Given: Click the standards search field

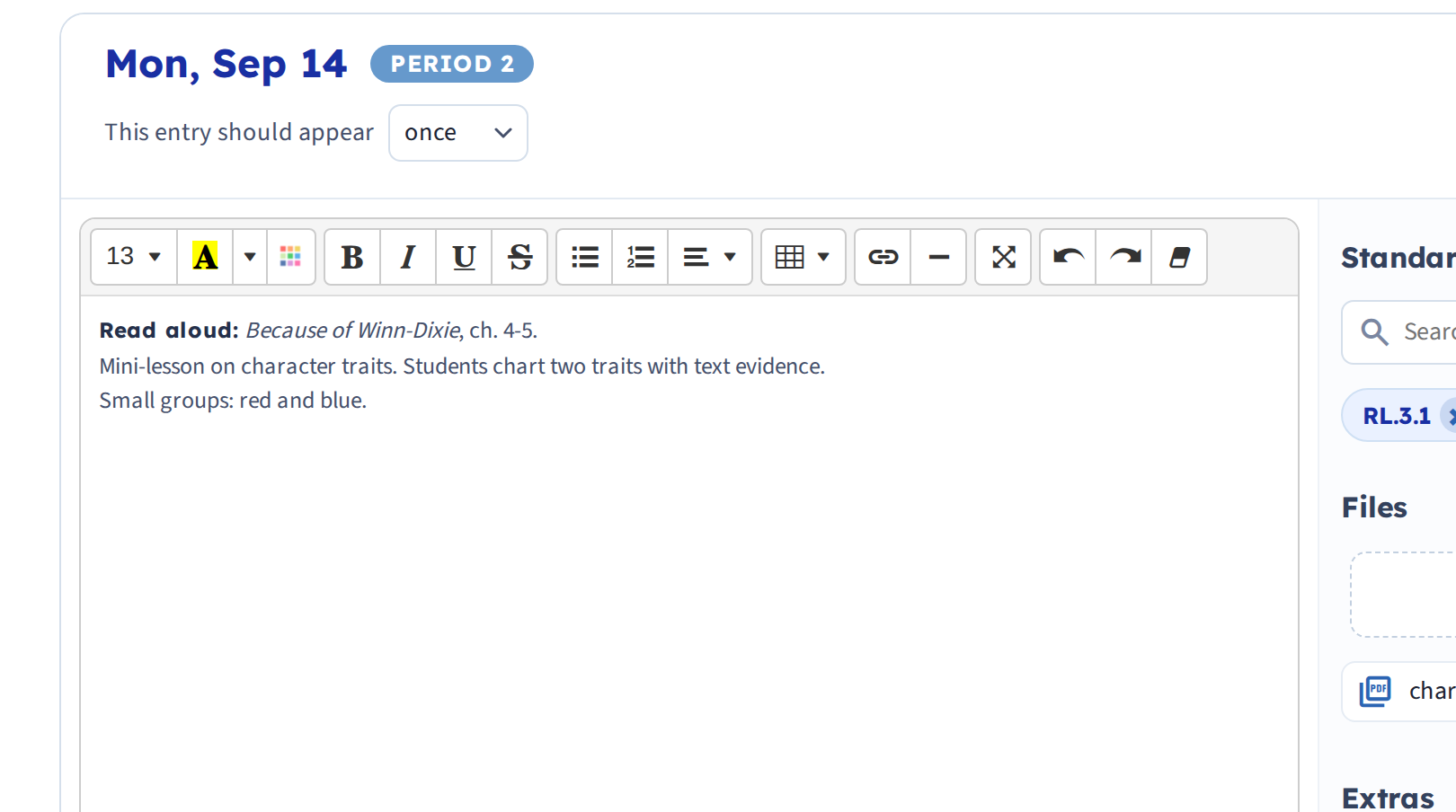Looking at the screenshot, I should tap(1399, 332).
